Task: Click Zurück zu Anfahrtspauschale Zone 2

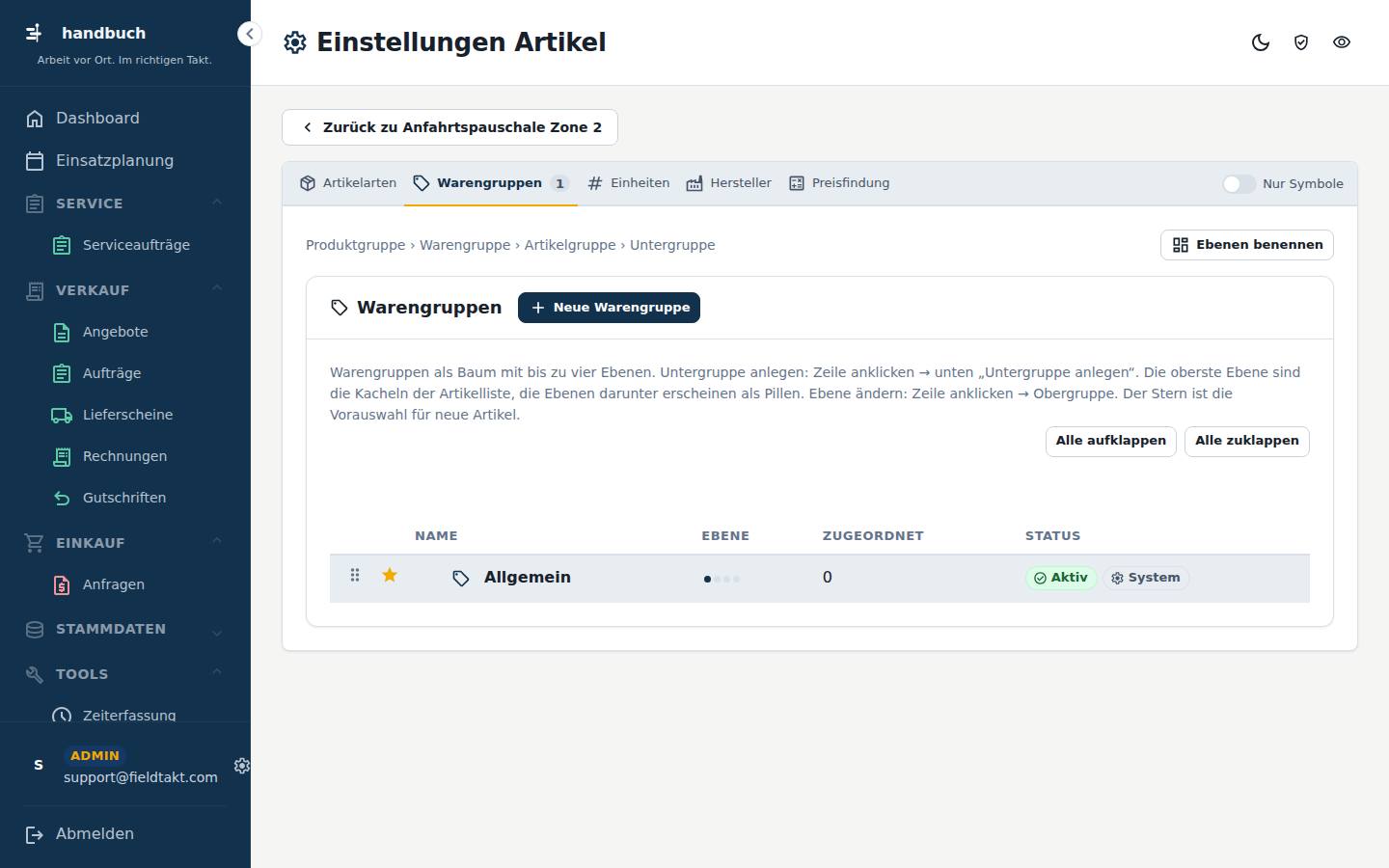Action: (x=449, y=127)
